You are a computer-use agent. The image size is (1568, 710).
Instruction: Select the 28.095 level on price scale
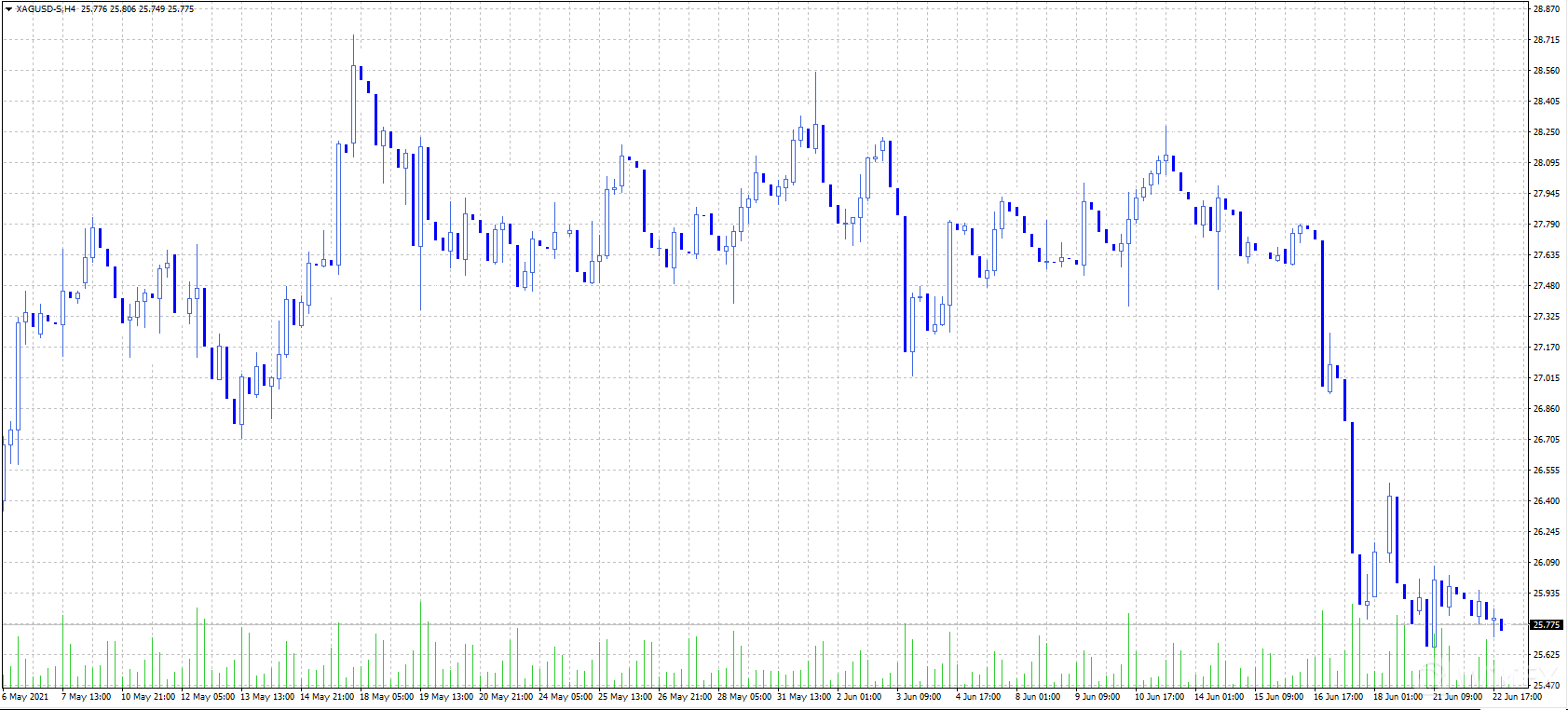point(1547,163)
